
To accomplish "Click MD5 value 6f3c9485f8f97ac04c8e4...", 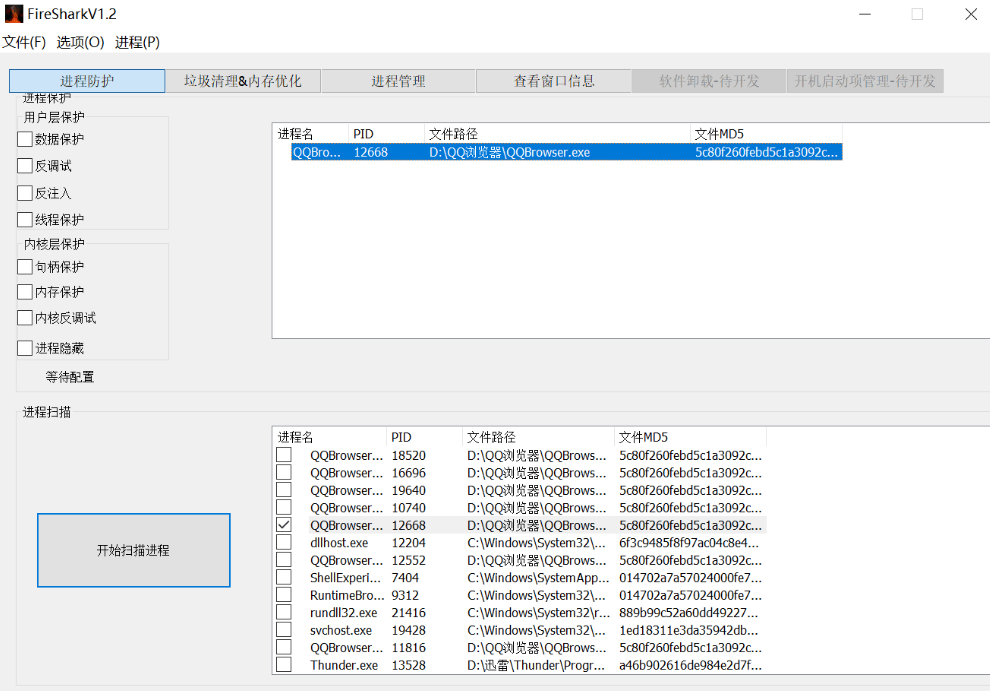I will [x=689, y=543].
